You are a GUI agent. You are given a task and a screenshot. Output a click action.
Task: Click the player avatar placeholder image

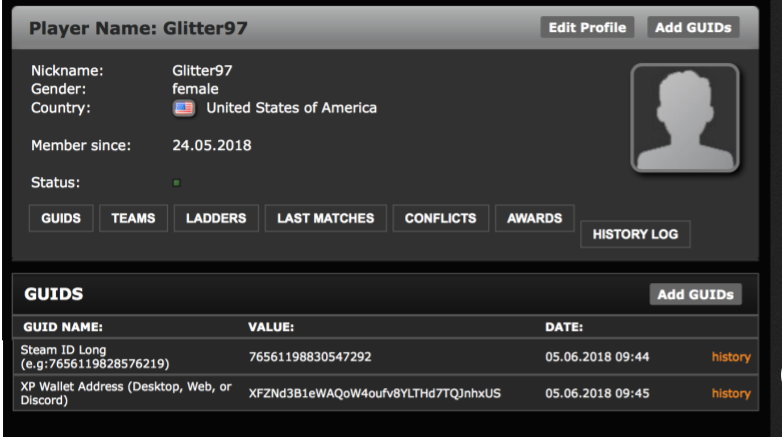click(685, 118)
